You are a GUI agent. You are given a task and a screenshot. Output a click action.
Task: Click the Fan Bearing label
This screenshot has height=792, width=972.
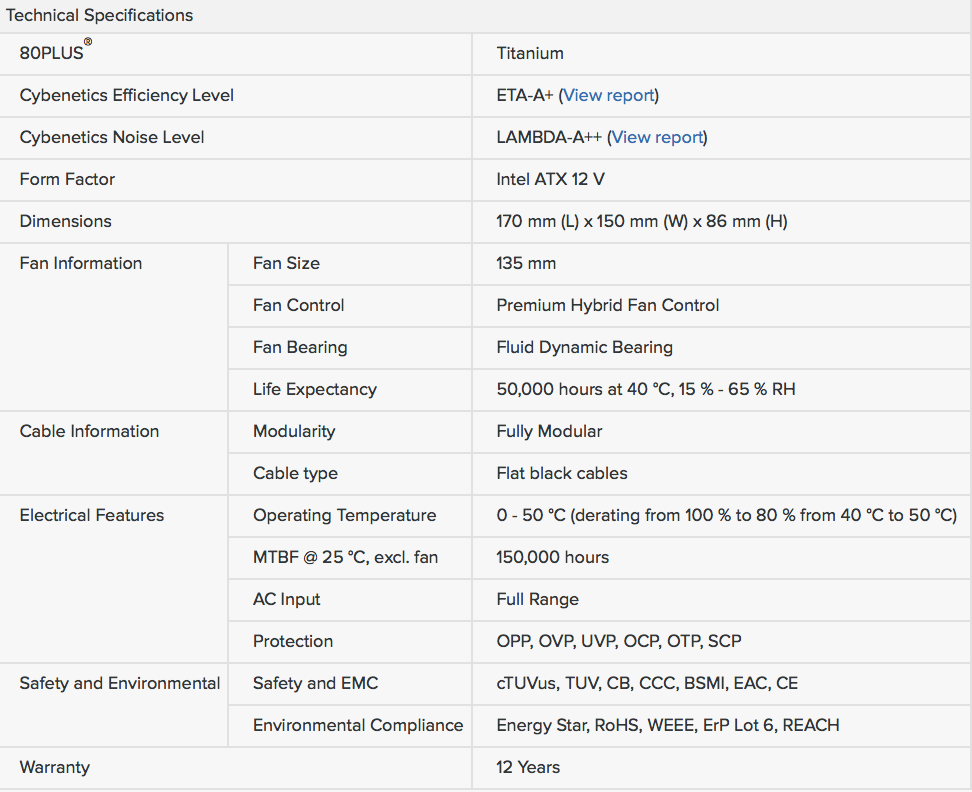point(300,348)
